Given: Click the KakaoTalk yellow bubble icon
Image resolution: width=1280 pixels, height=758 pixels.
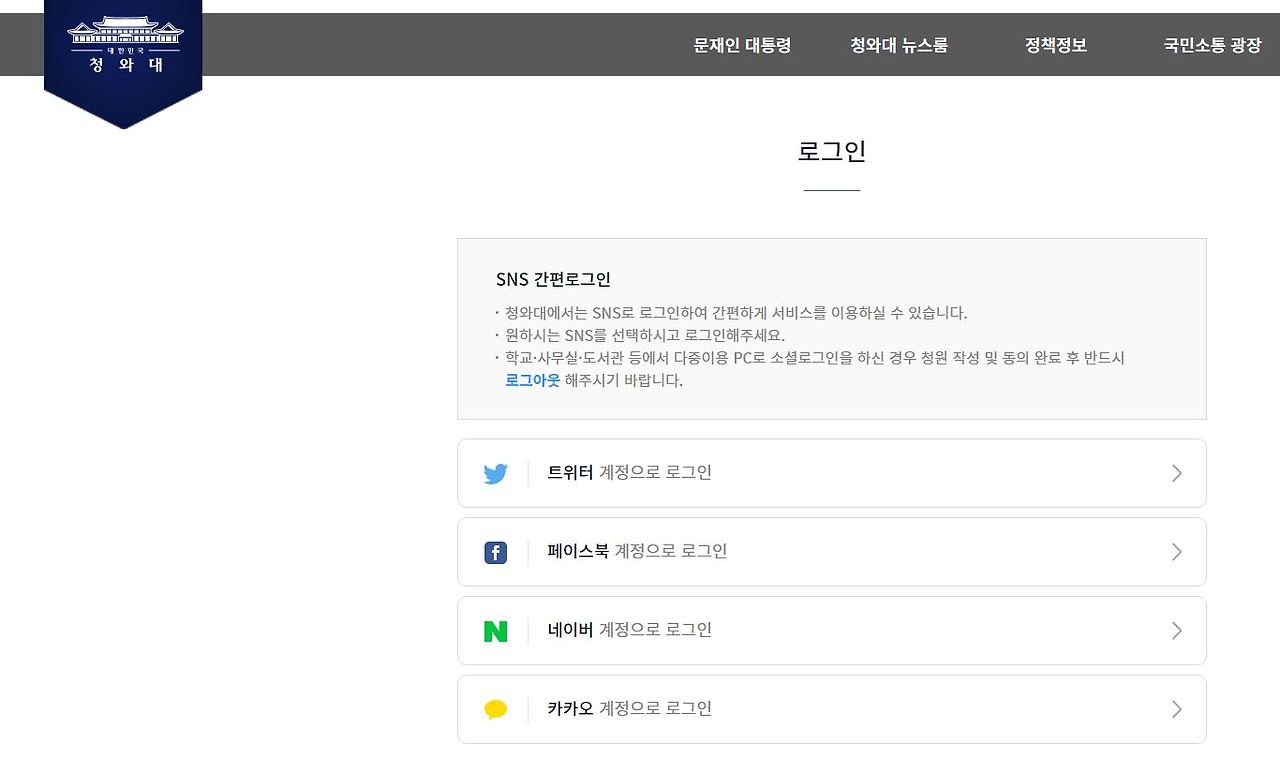Looking at the screenshot, I should point(495,710).
